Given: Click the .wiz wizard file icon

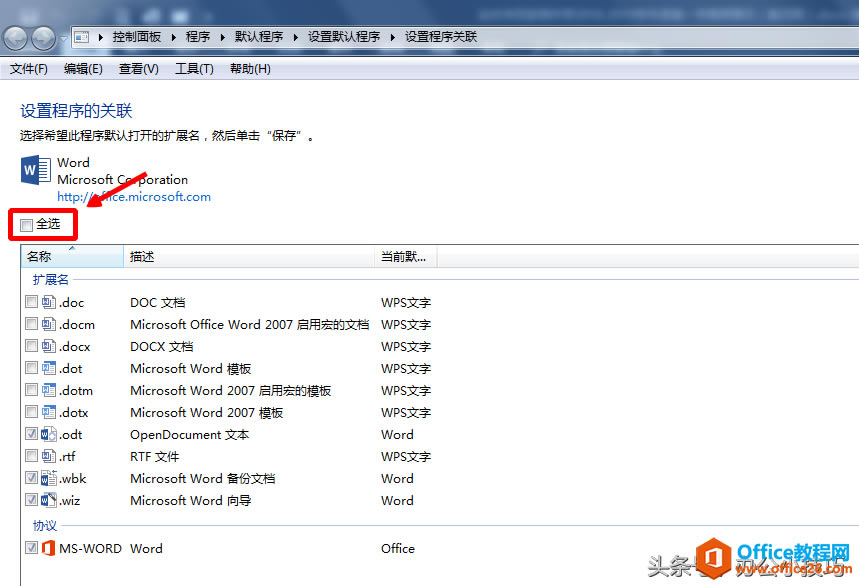Looking at the screenshot, I should pos(49,500).
